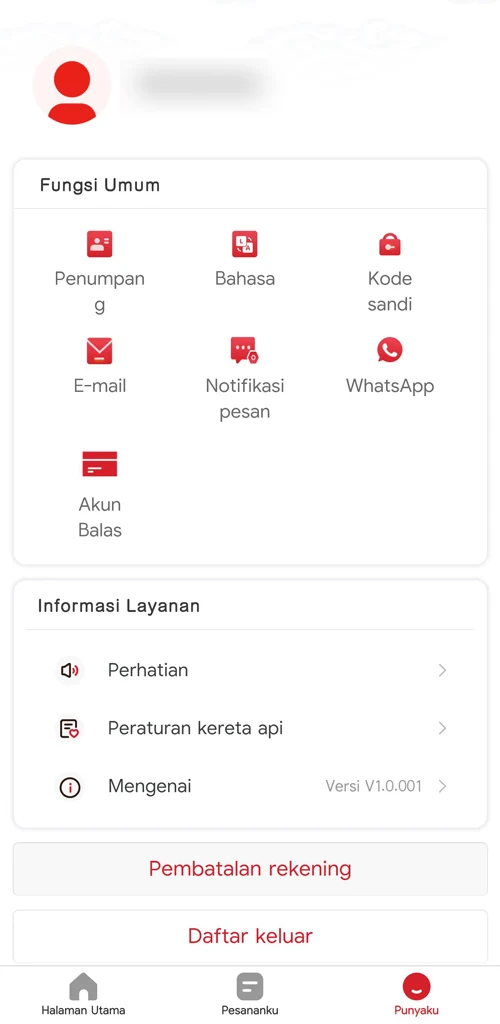Open the Akun Balas card icon

(99, 464)
